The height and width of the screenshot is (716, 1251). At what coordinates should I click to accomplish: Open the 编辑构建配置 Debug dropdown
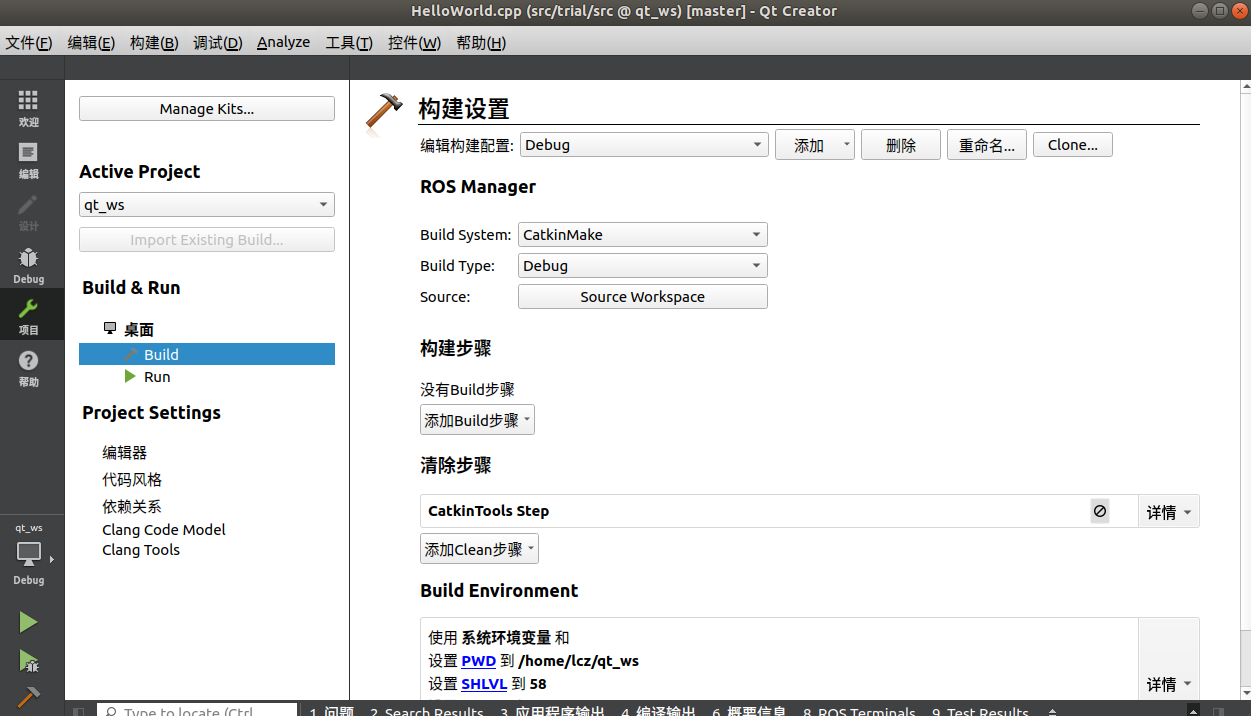[643, 144]
